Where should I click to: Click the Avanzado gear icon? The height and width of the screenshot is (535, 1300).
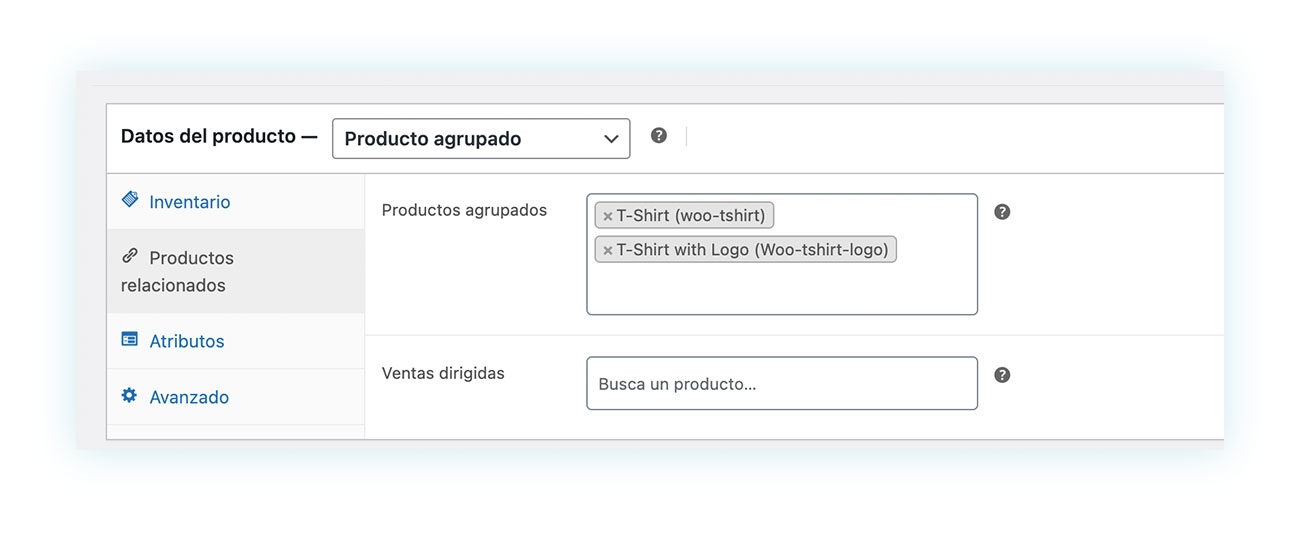tap(130, 395)
